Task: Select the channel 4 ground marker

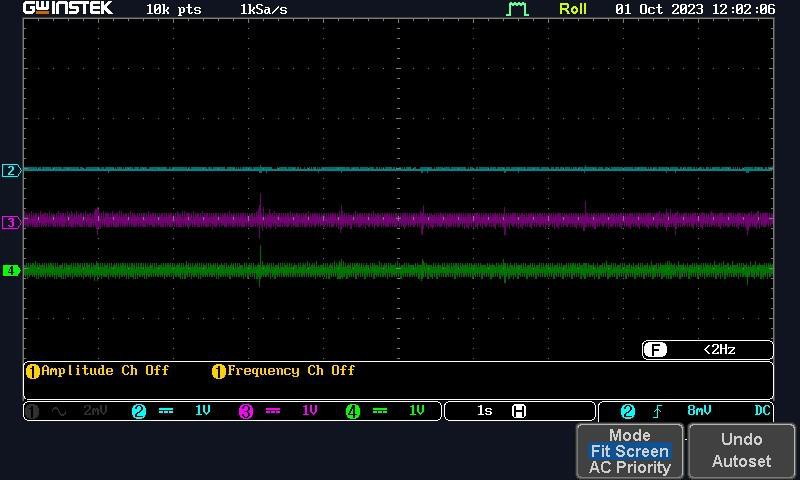Action: click(11, 270)
